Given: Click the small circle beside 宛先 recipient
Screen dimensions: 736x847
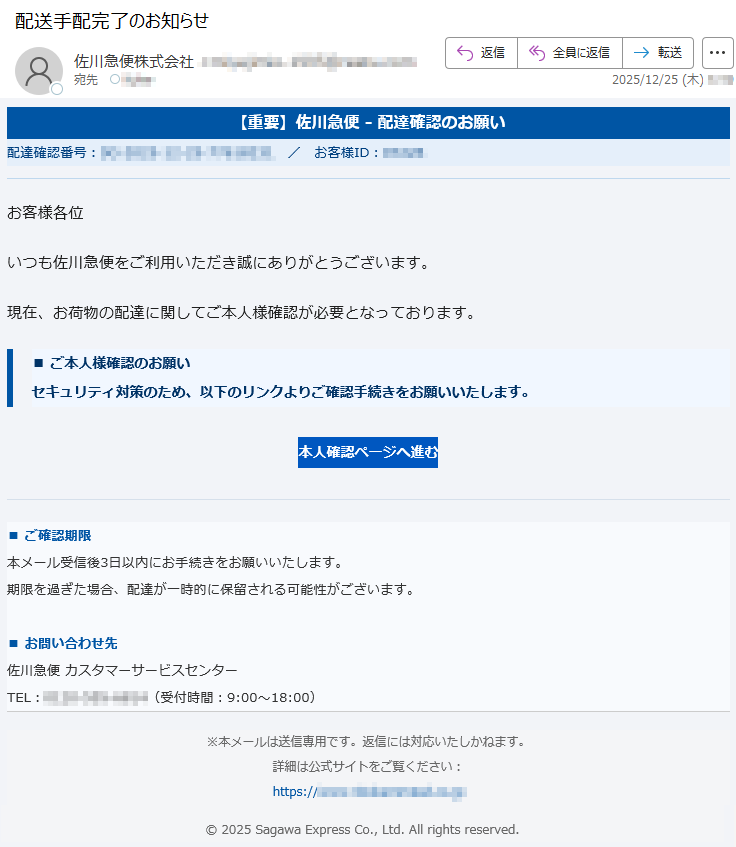Looking at the screenshot, I should [x=114, y=79].
